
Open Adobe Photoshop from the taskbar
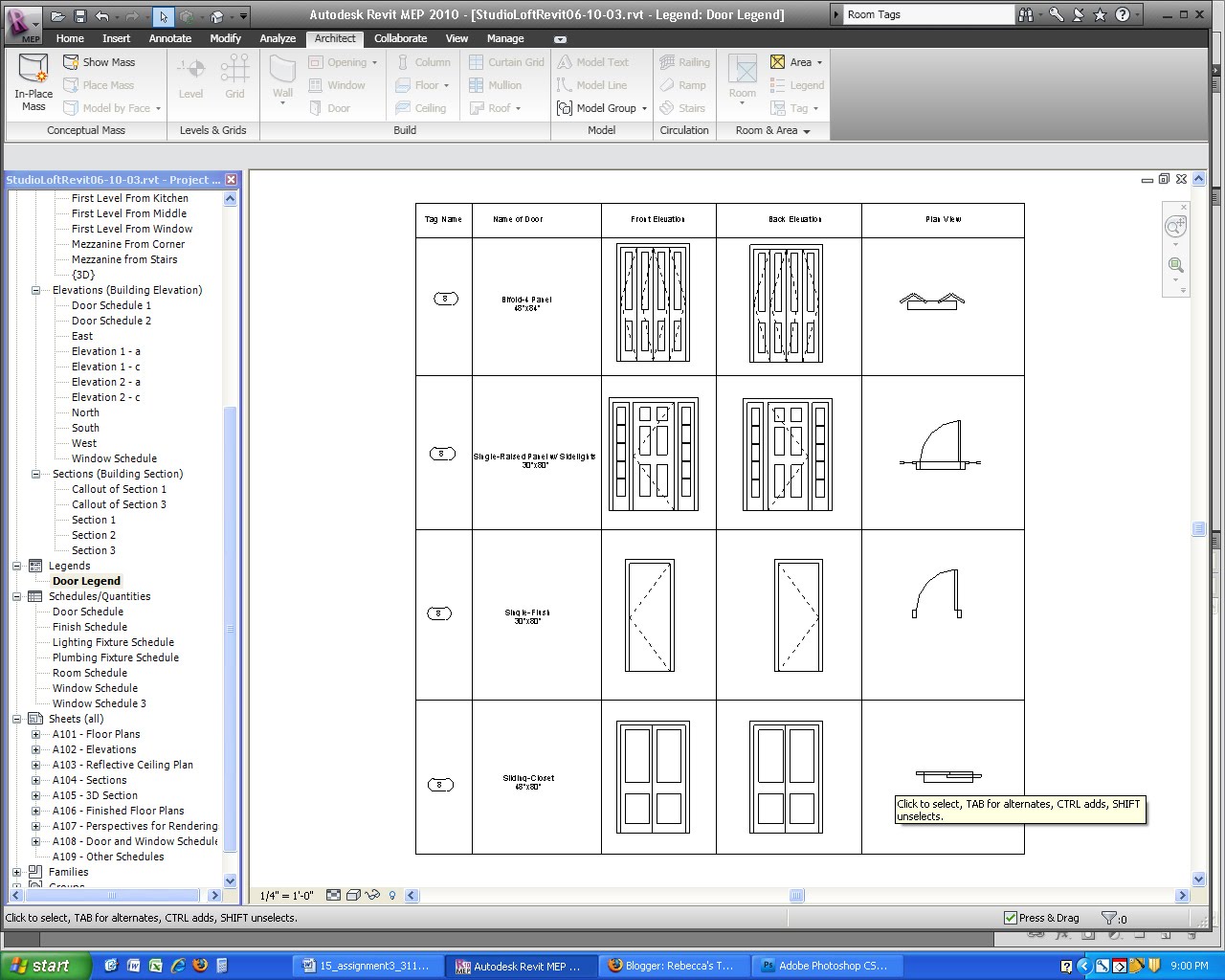point(826,966)
